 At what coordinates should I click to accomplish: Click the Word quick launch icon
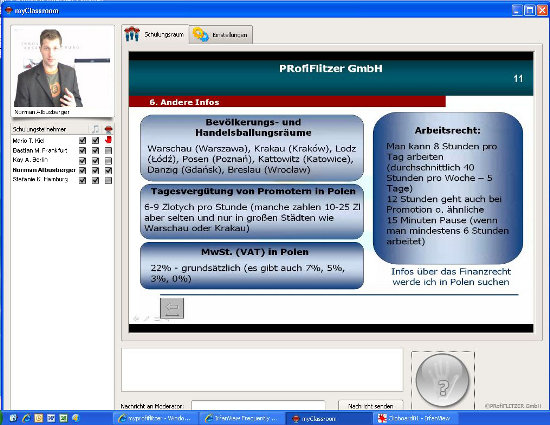tap(51, 418)
